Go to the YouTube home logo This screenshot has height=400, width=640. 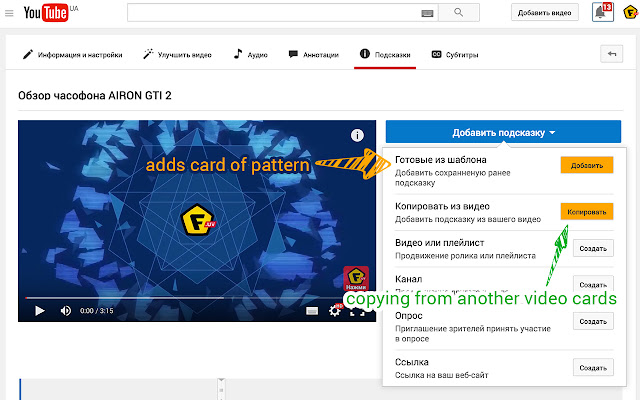46,13
